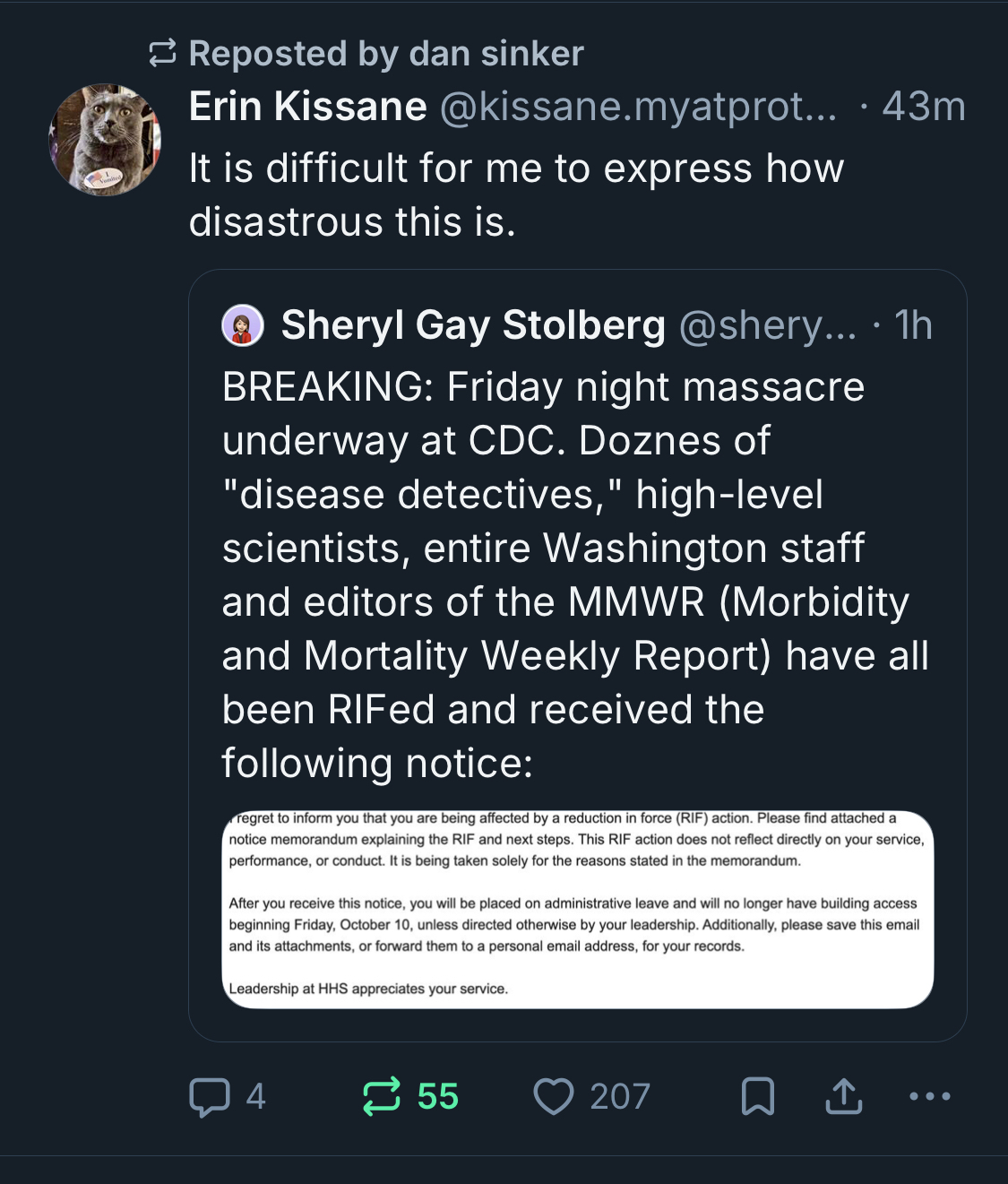The height and width of the screenshot is (1184, 1008).
Task: Bookmark this post
Action: [757, 1097]
